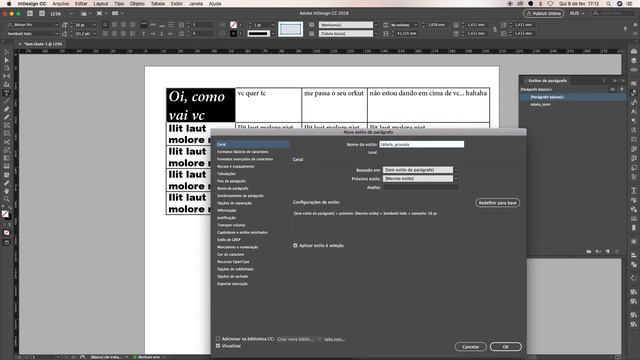Open the zoom level 121% dropdown
Viewport: 640px width, 360px height.
tap(62, 13)
